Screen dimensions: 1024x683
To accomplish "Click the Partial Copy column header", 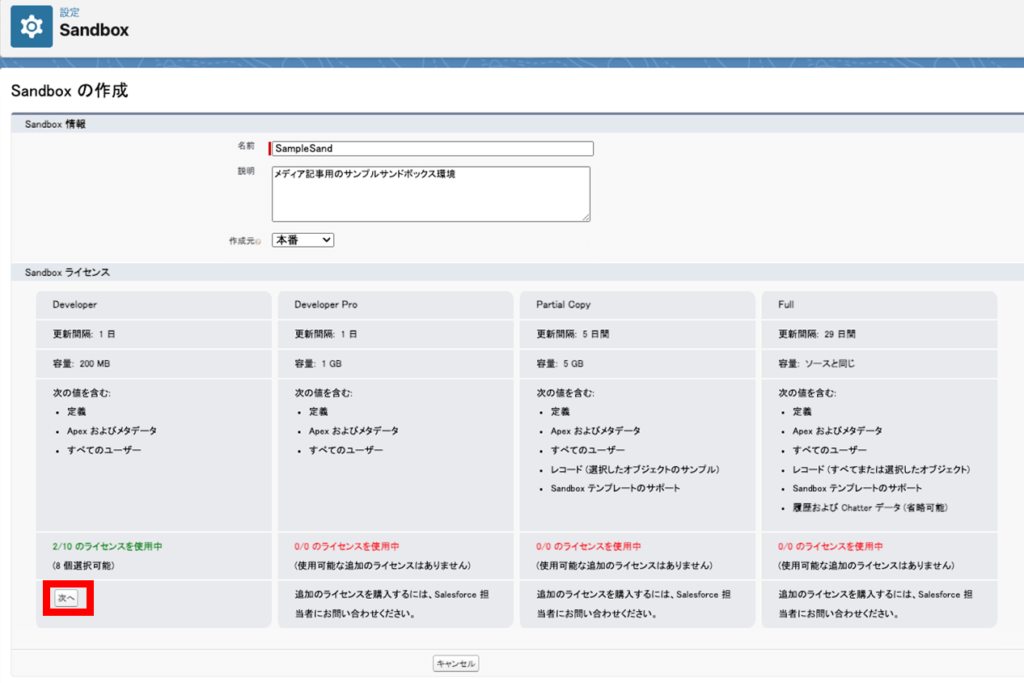I will tap(560, 304).
